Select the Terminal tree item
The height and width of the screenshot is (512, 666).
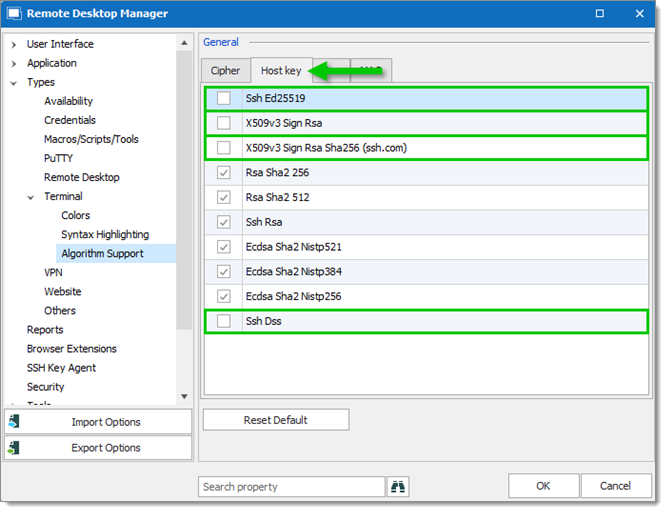click(x=63, y=196)
